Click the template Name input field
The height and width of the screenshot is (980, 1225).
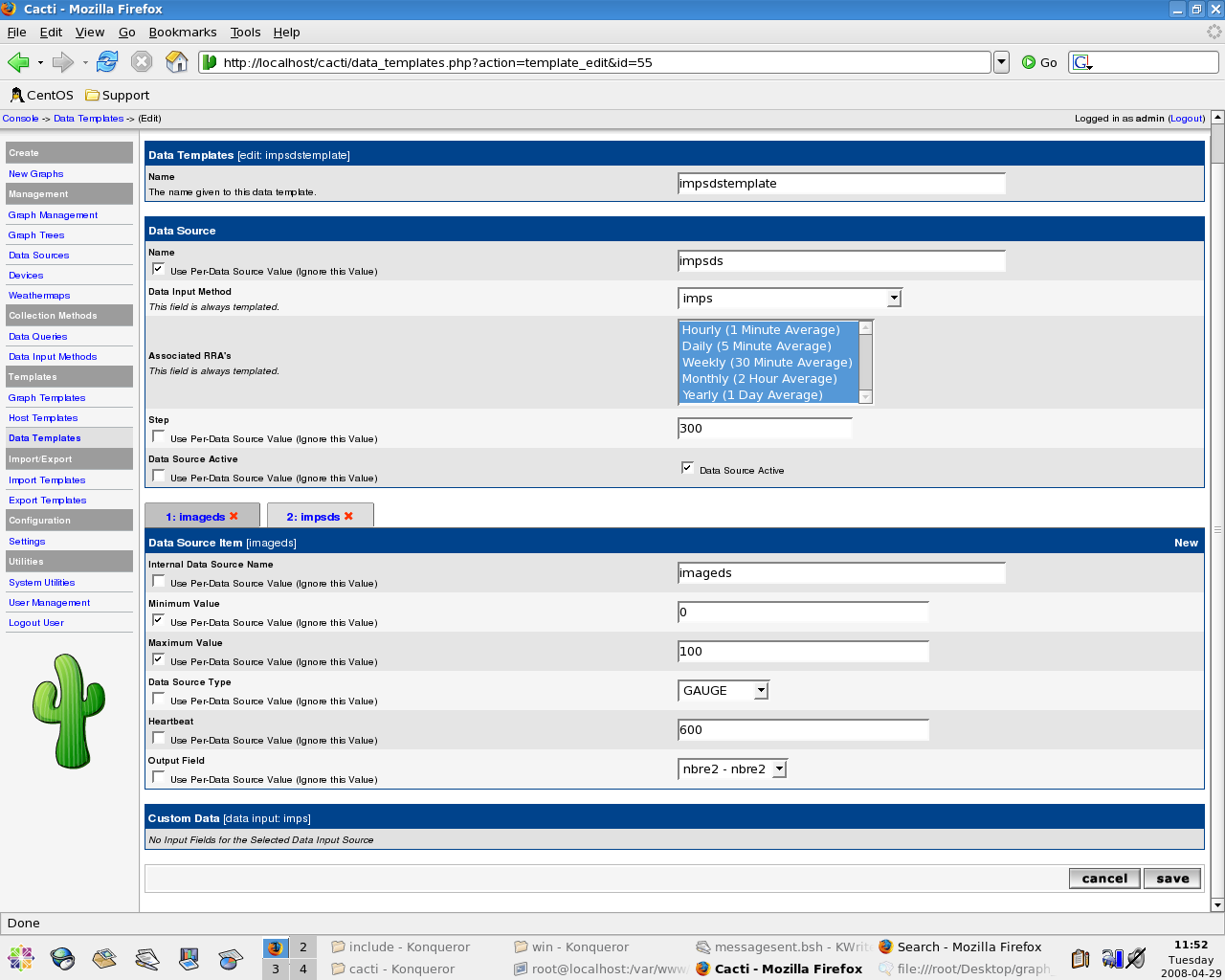[841, 184]
